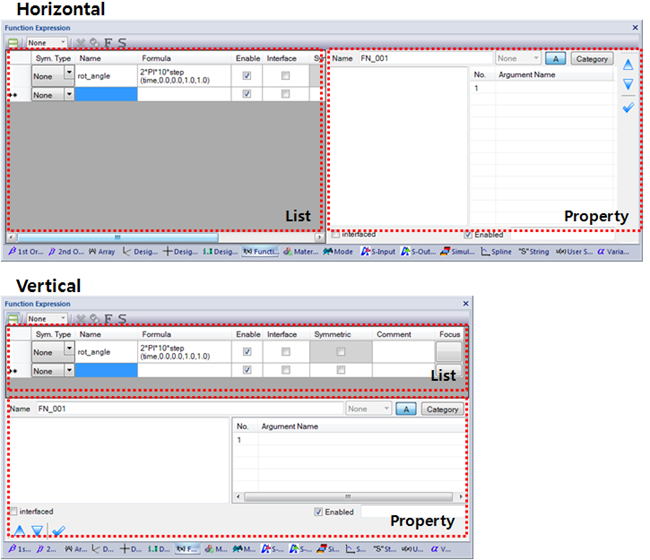Click Category button in Vertical property
Image resolution: width=650 pixels, height=560 pixels.
(442, 409)
